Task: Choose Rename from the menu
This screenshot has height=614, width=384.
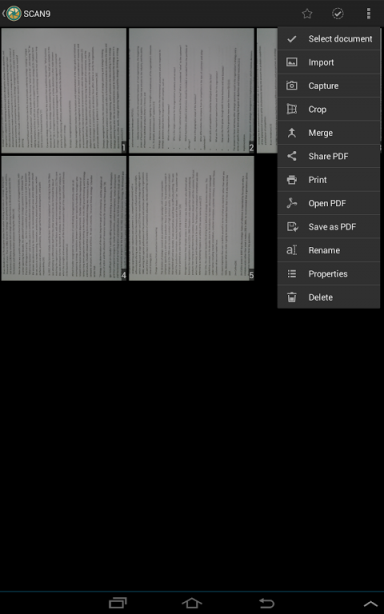Action: click(x=329, y=250)
